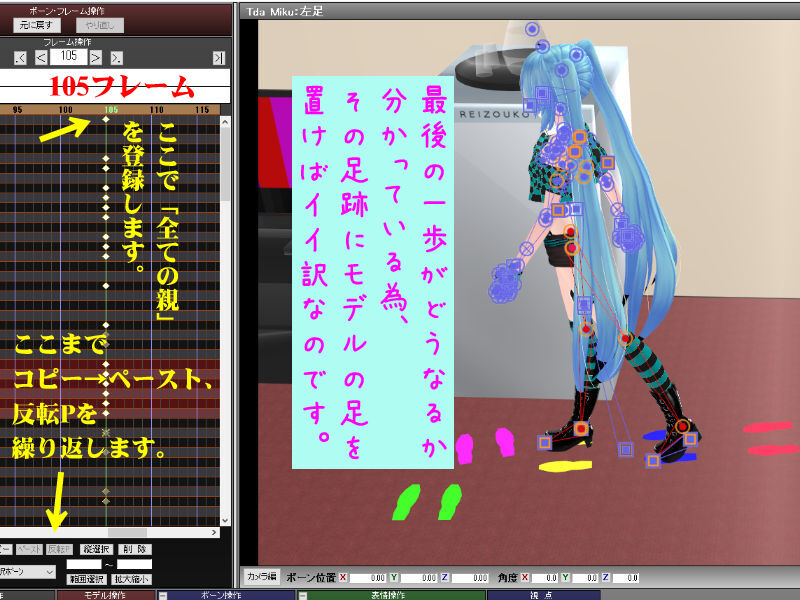The image size is (800, 600).
Task: Click the greyed ペースト paste button
Action: click(x=29, y=549)
